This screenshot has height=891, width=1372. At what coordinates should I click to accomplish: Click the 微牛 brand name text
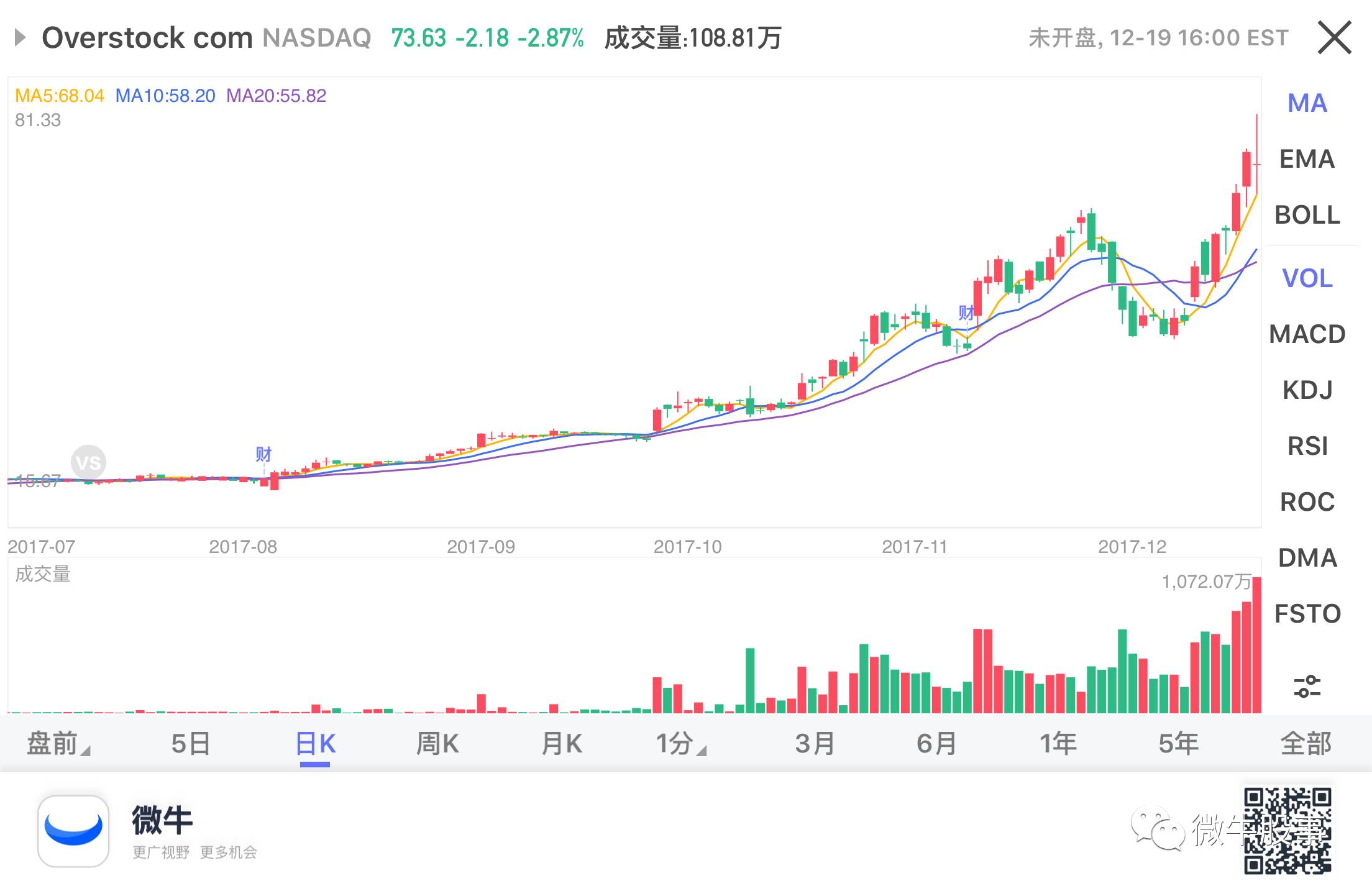pos(162,820)
